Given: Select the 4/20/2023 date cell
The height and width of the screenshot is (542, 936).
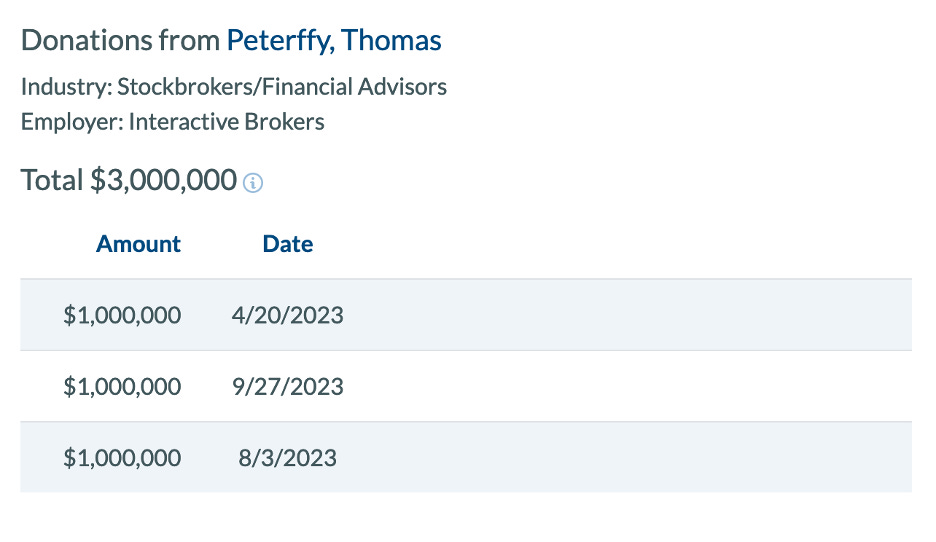Looking at the screenshot, I should (x=288, y=315).
